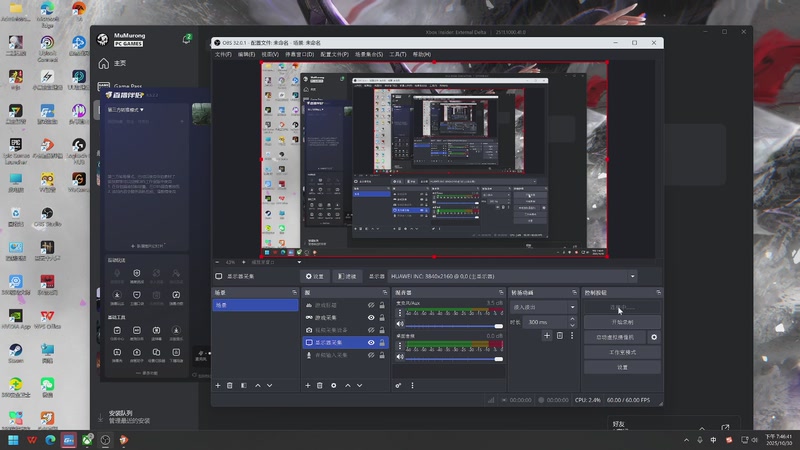This screenshot has width=800, height=450.
Task: Open Microsoft Edge from the taskbar
Action: tap(50, 440)
